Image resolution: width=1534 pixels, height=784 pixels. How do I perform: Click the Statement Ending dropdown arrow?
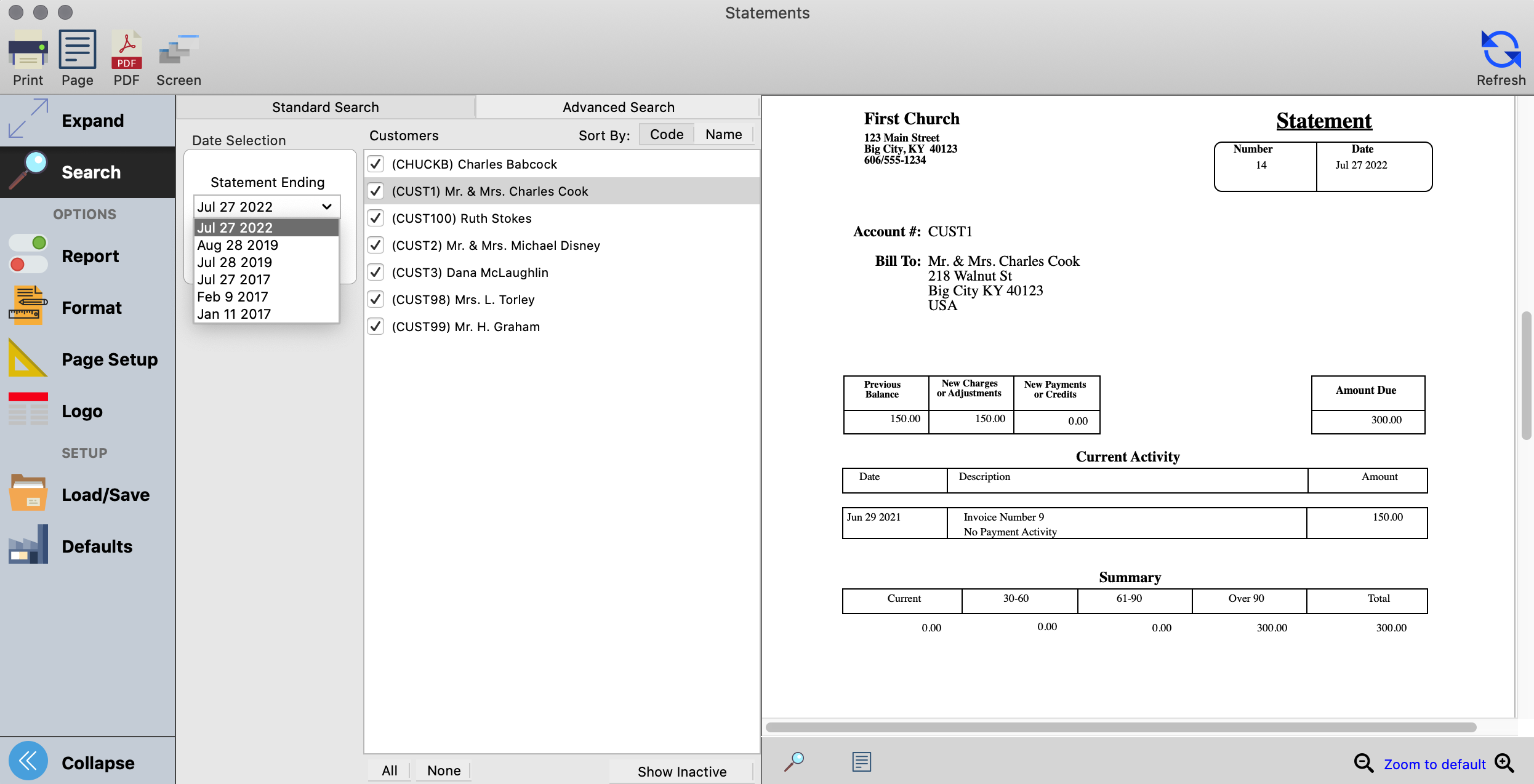[327, 207]
